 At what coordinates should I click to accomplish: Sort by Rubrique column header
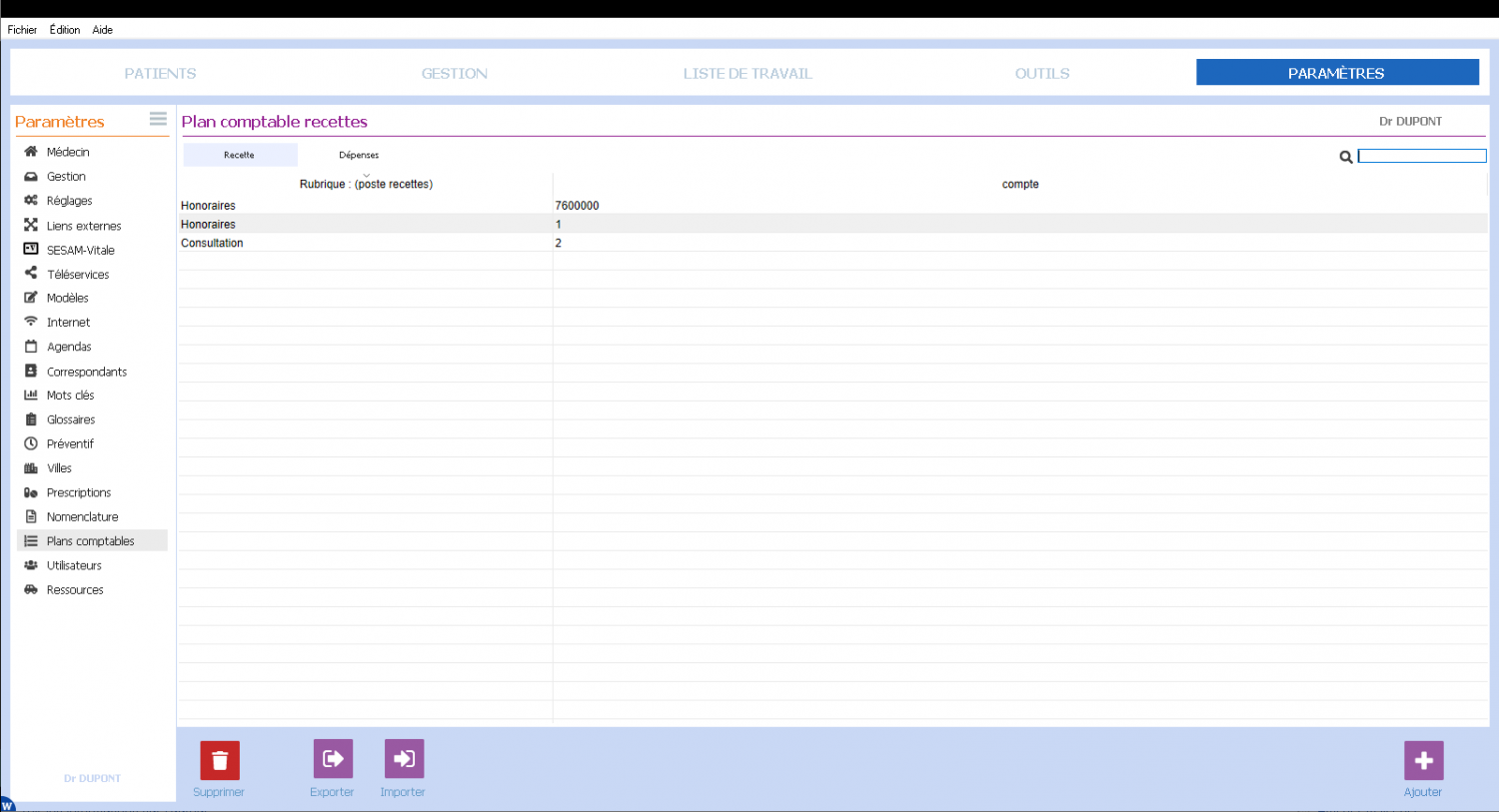click(366, 184)
